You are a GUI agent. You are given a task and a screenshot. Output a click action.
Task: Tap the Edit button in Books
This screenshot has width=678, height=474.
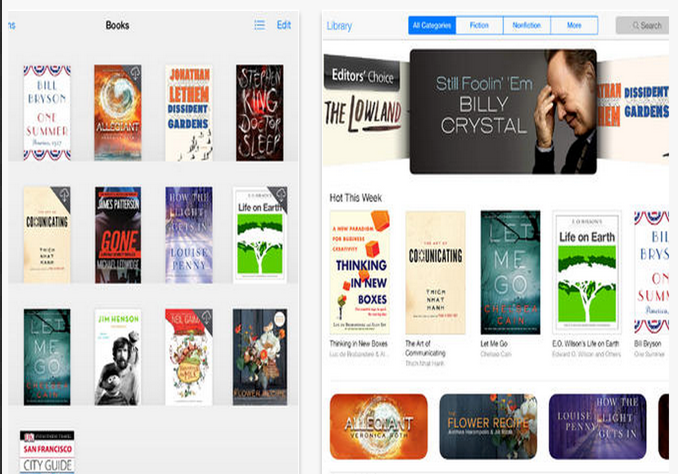point(284,25)
